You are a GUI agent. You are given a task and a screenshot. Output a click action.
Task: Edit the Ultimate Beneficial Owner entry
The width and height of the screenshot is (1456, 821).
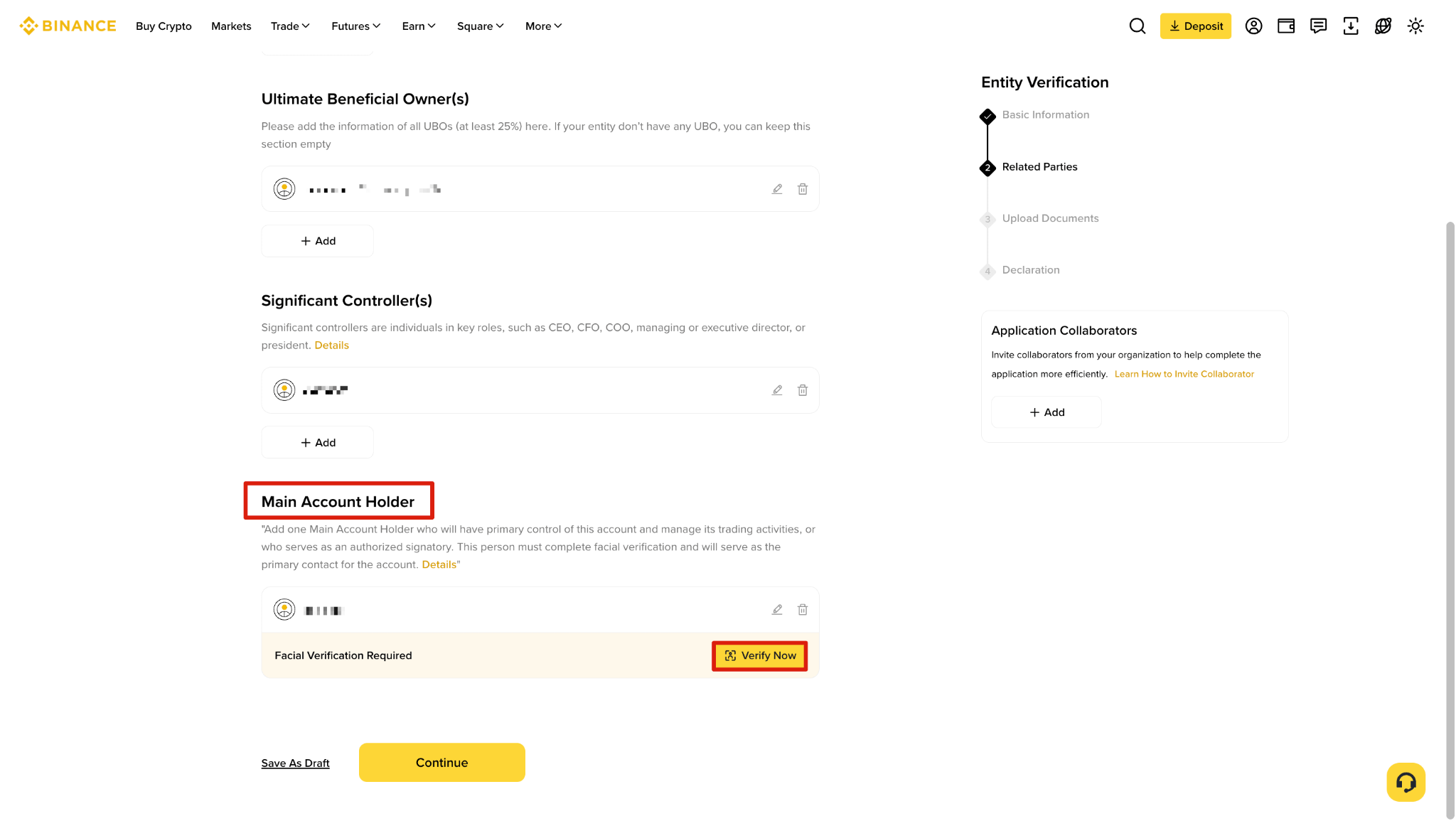(x=777, y=189)
